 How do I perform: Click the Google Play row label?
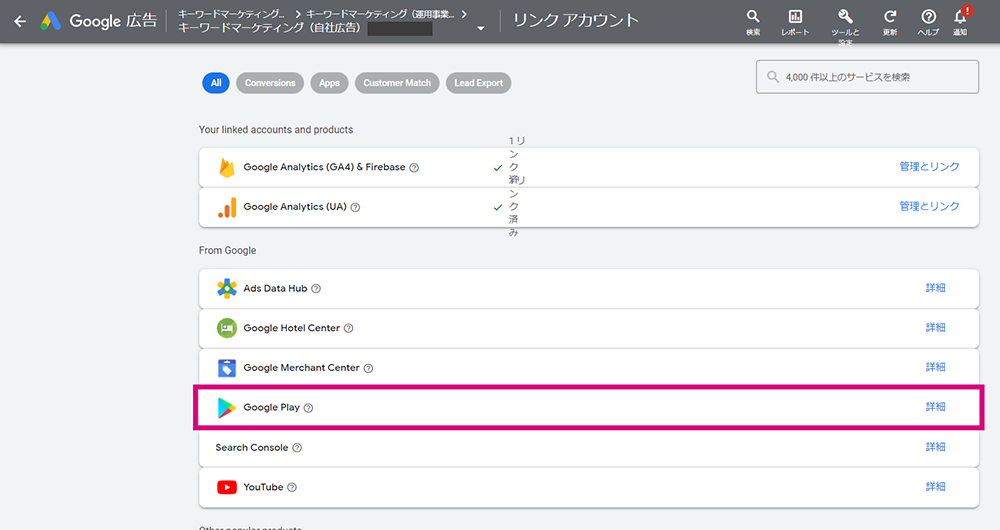click(x=272, y=408)
